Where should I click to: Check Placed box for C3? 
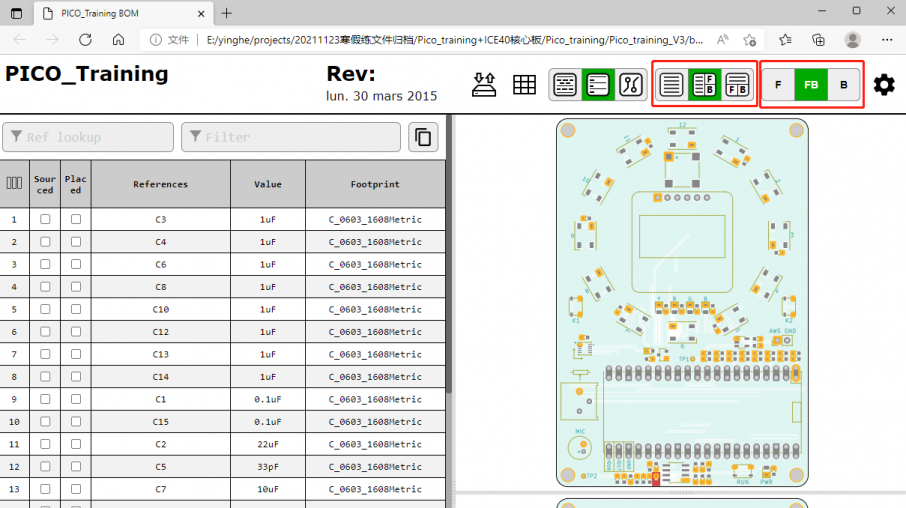76,219
